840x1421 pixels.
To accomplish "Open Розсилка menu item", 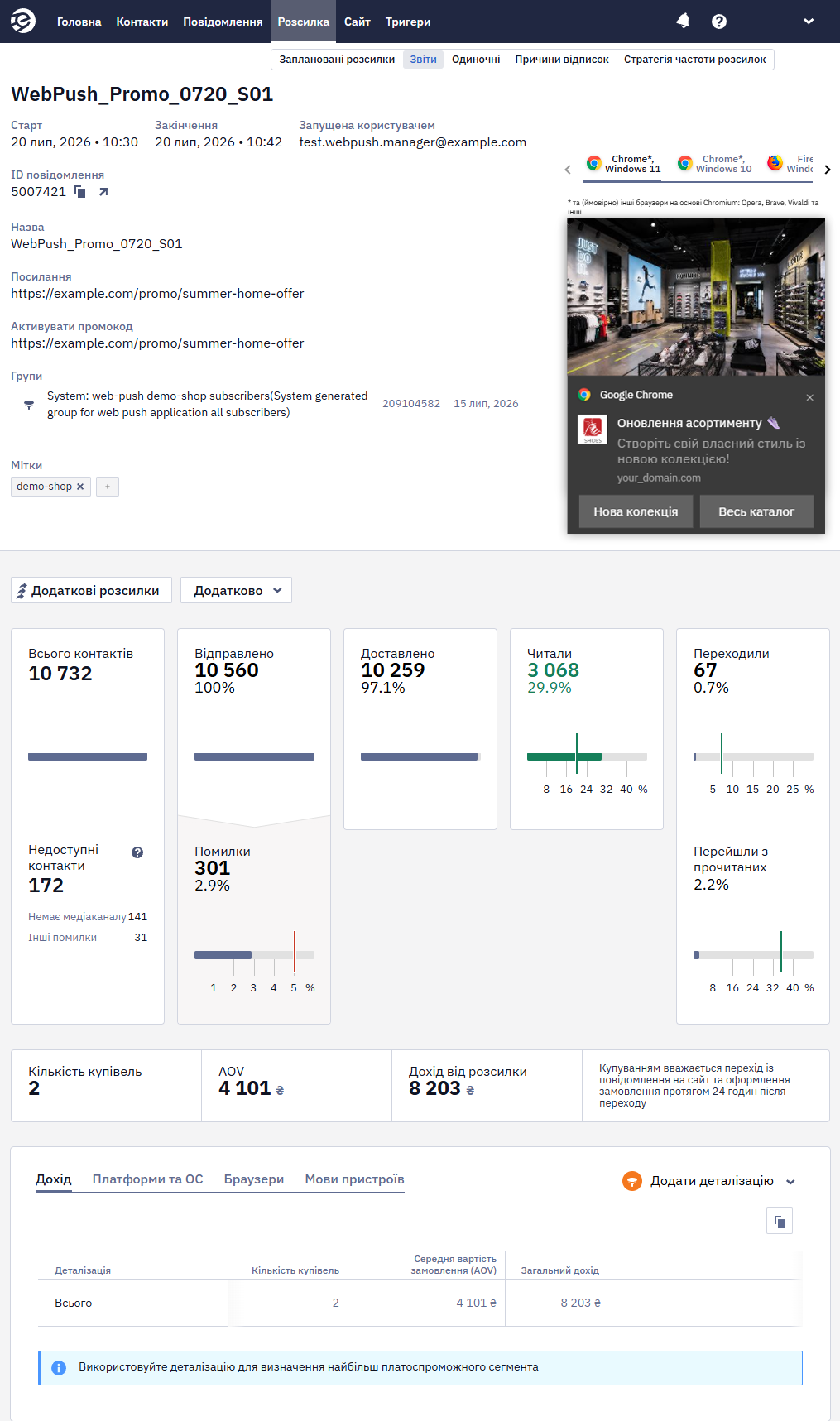I will pos(303,22).
